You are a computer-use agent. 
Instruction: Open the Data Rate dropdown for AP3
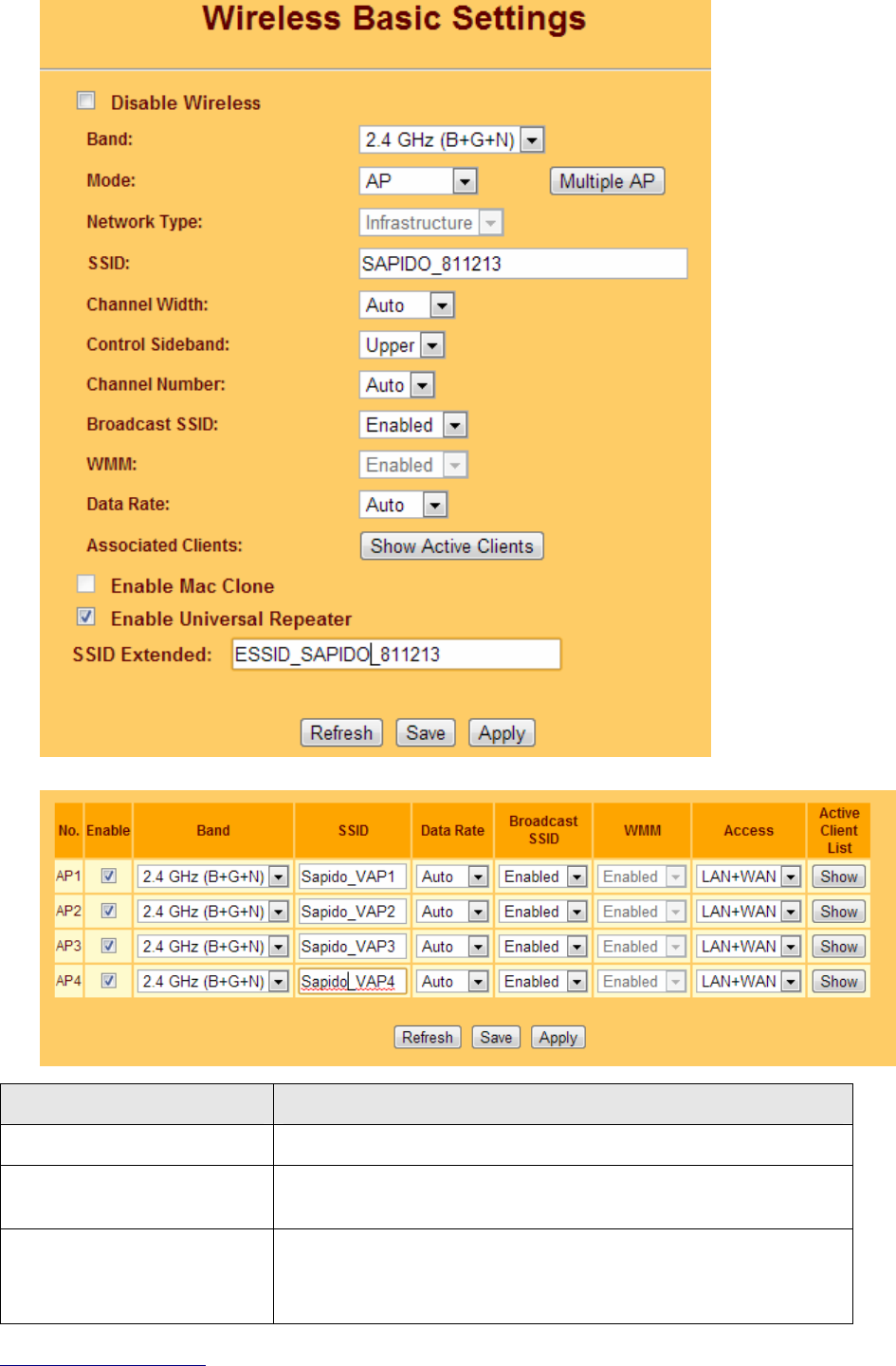[x=452, y=947]
